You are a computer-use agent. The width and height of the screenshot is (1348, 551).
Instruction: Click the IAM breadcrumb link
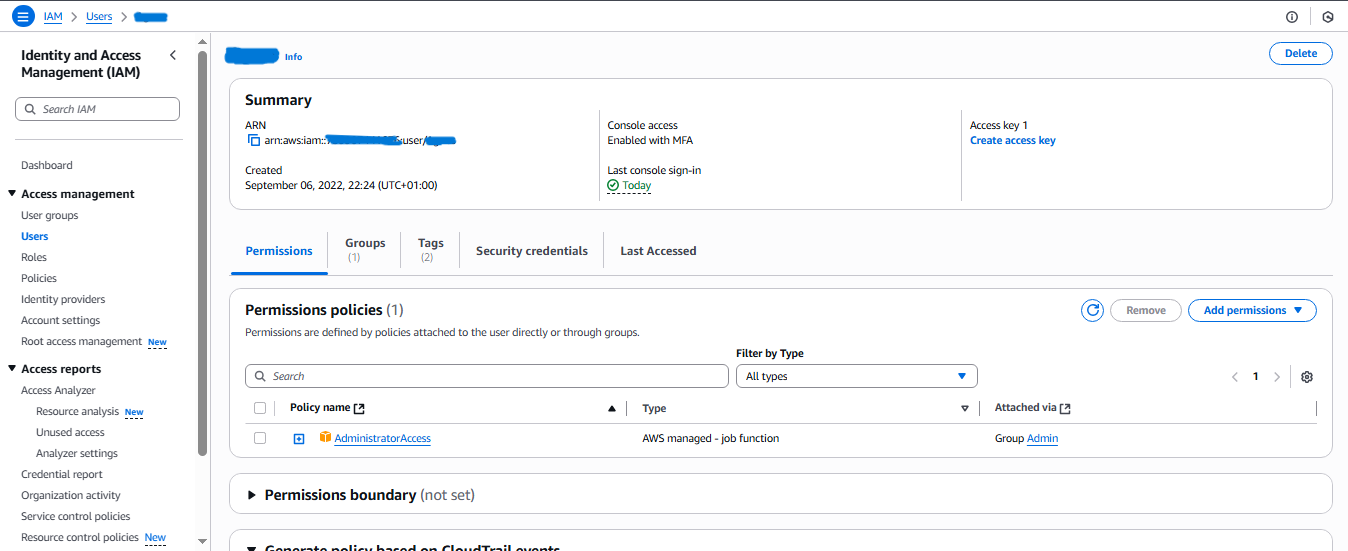tap(53, 17)
